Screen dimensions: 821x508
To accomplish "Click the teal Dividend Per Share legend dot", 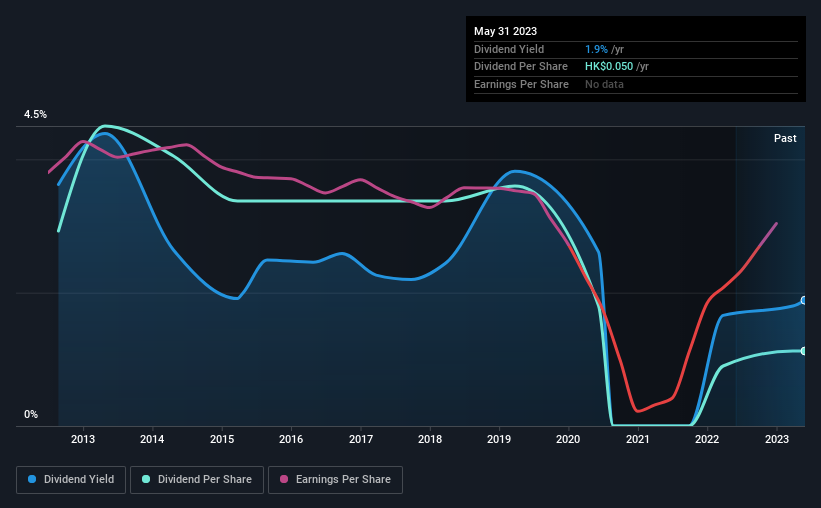I will pos(146,479).
